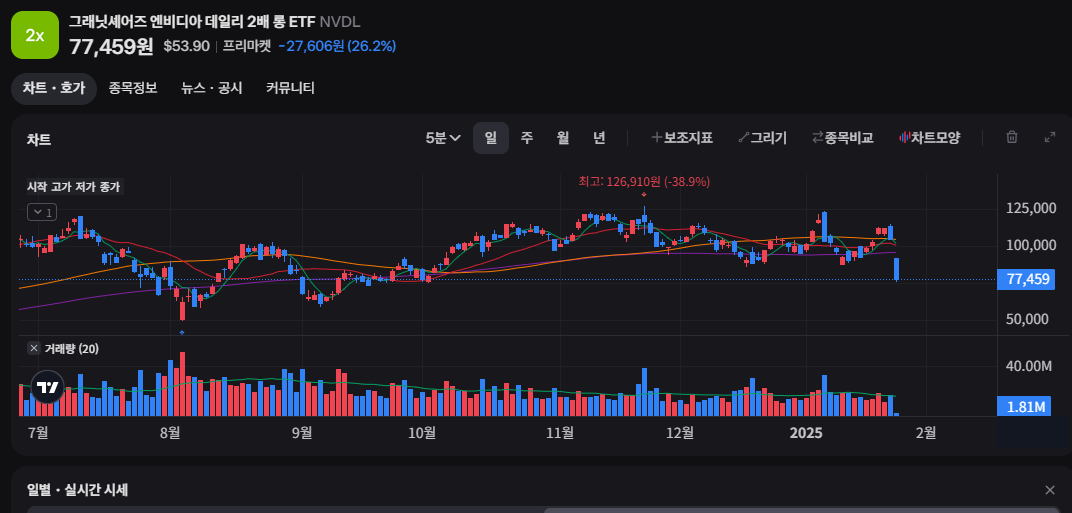Click the 일별 · 실시간 시세 heading
This screenshot has height=513, width=1072.
[x=77, y=490]
